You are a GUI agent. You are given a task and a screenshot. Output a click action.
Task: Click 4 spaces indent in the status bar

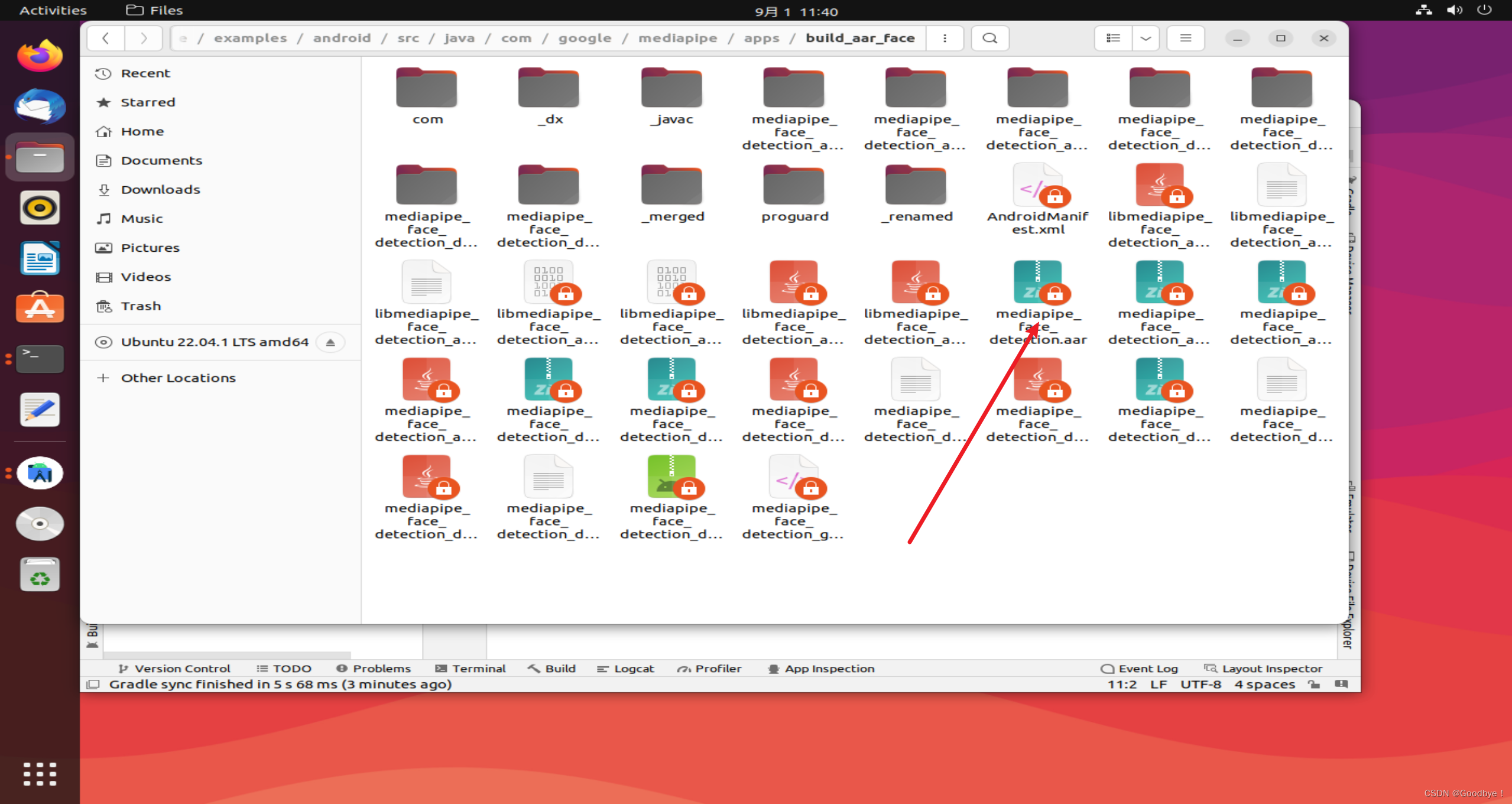[x=1265, y=685]
